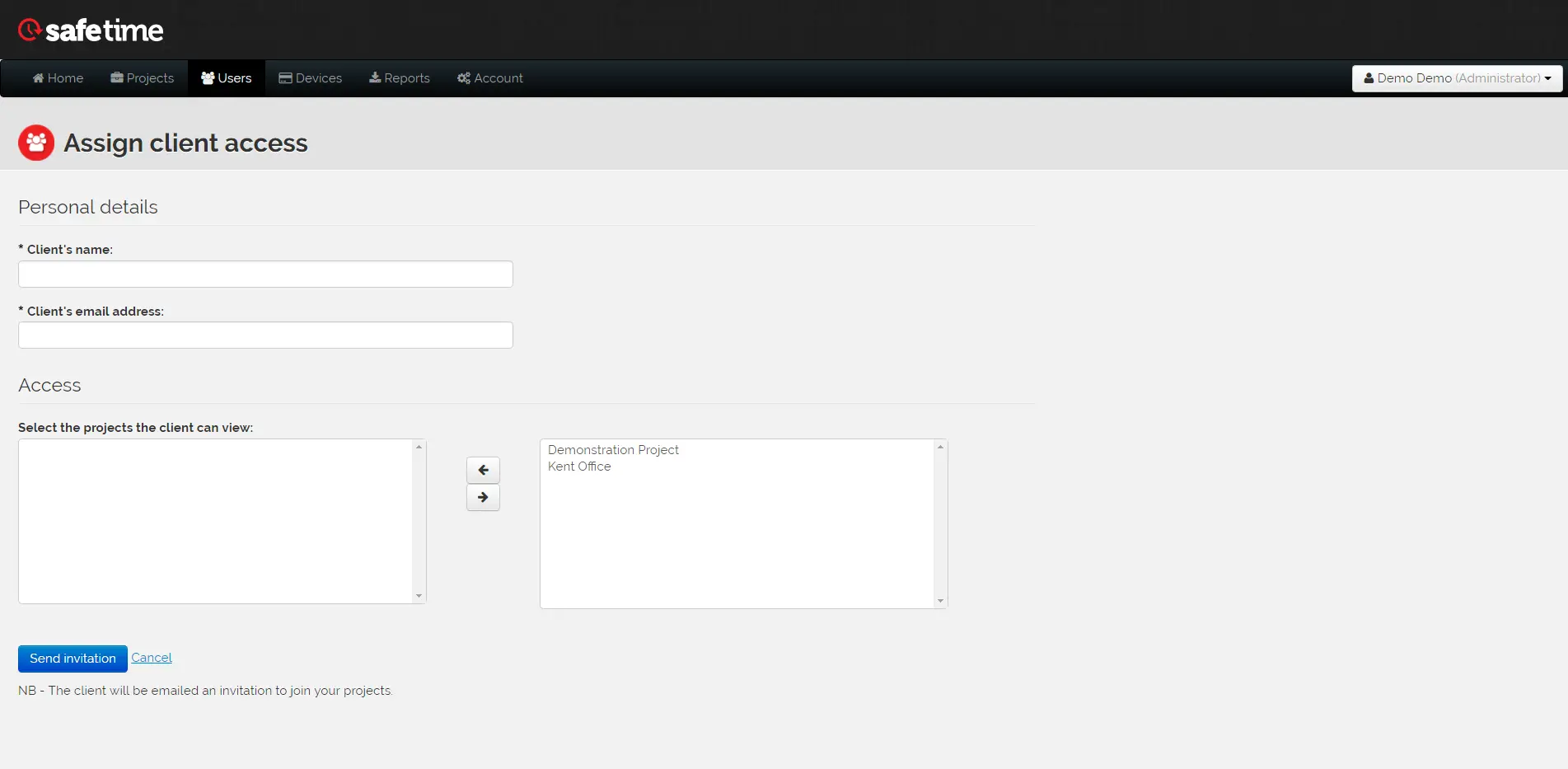Go to the Projects section
The width and height of the screenshot is (1568, 769).
(x=143, y=78)
